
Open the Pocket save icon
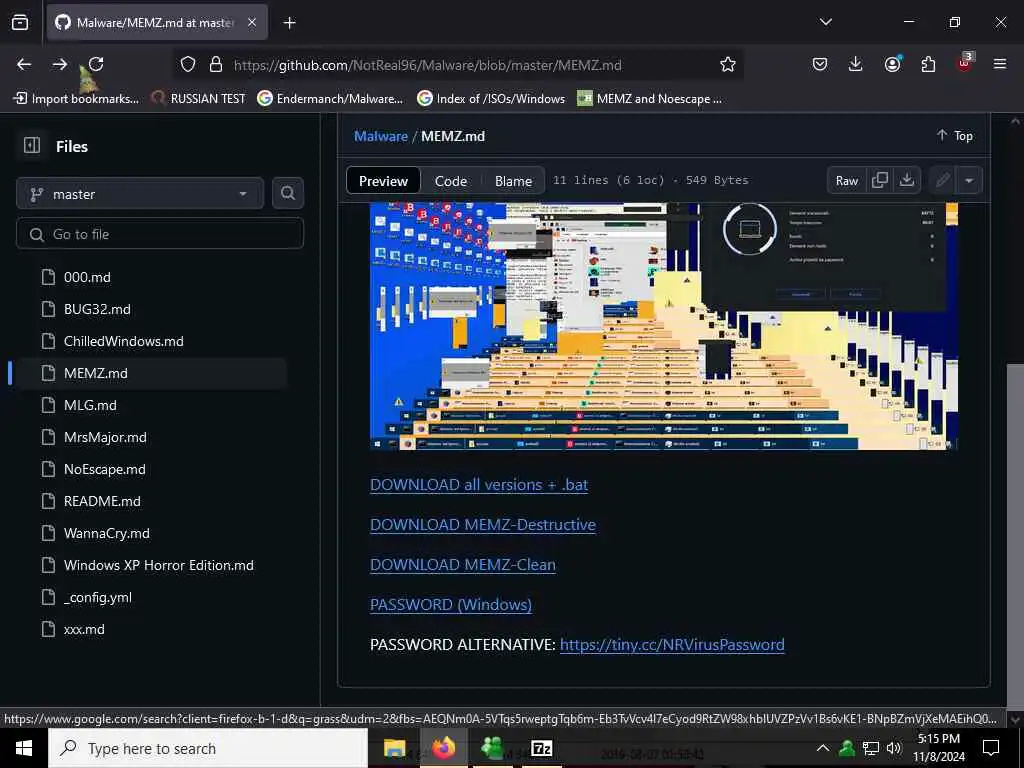820,64
